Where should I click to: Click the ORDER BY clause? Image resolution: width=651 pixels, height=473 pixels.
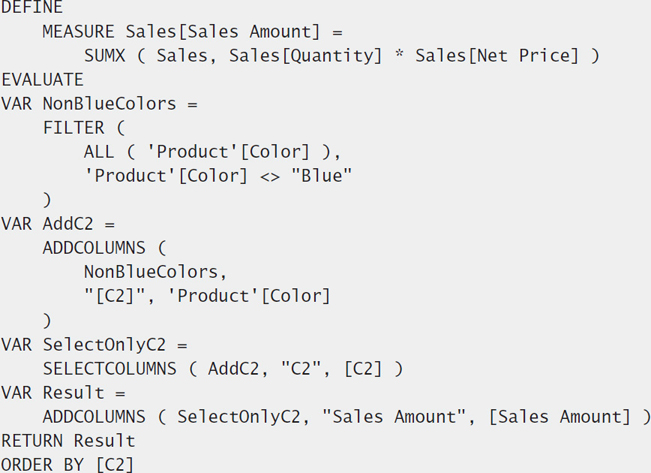(68, 465)
